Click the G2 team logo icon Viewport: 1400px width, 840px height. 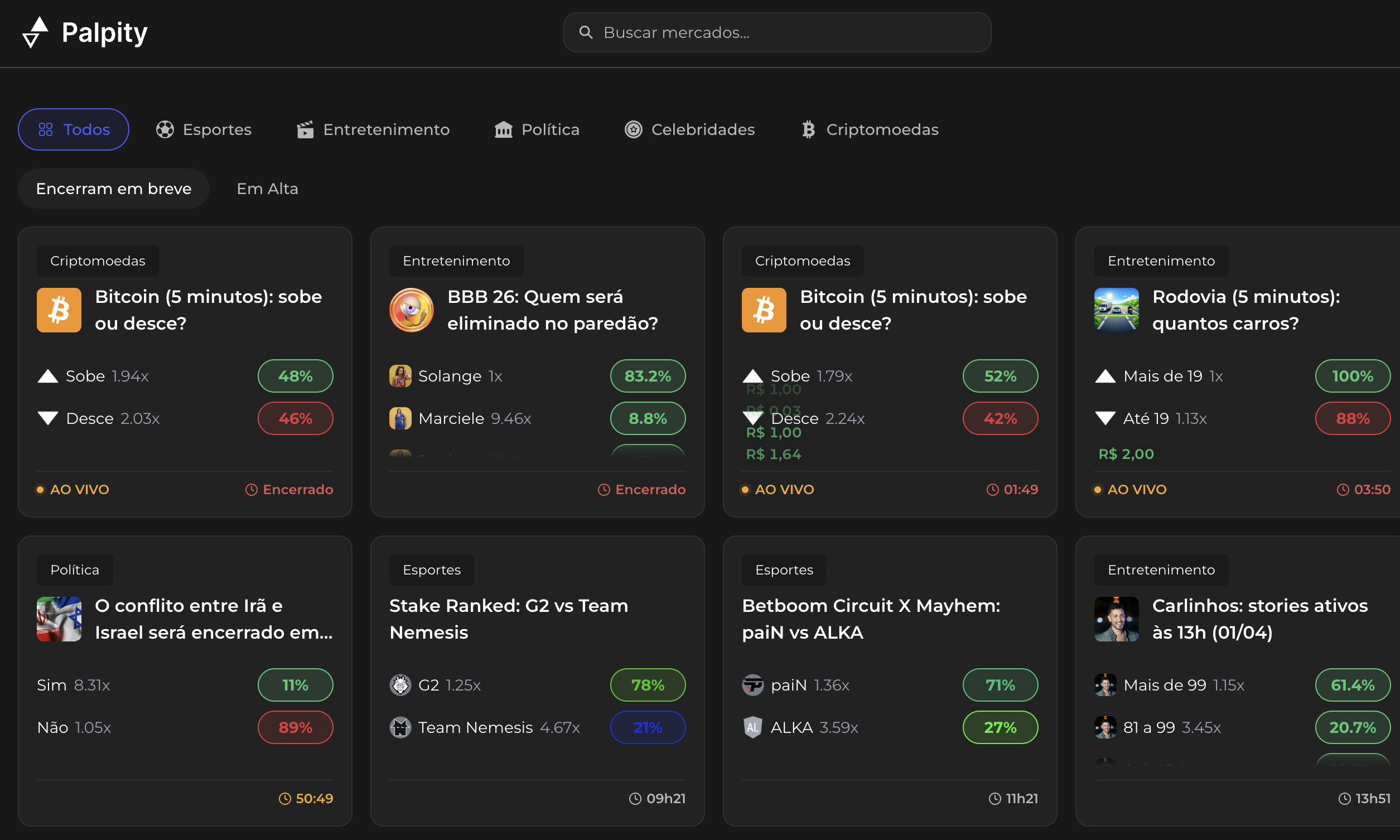[x=400, y=685]
